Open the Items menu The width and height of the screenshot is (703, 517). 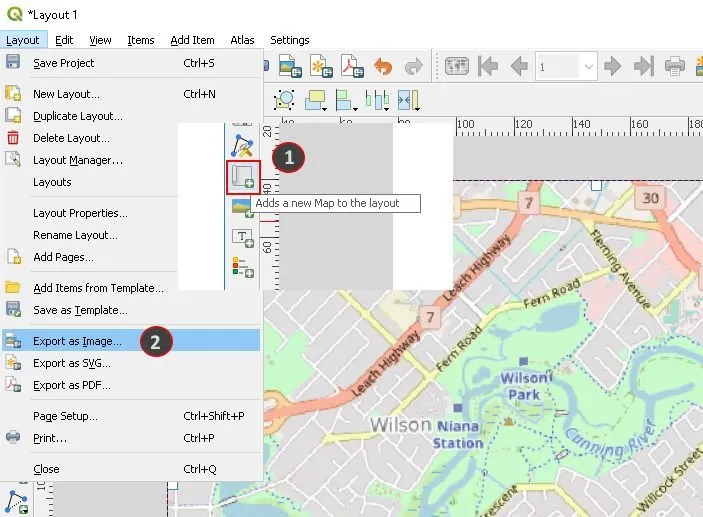141,40
